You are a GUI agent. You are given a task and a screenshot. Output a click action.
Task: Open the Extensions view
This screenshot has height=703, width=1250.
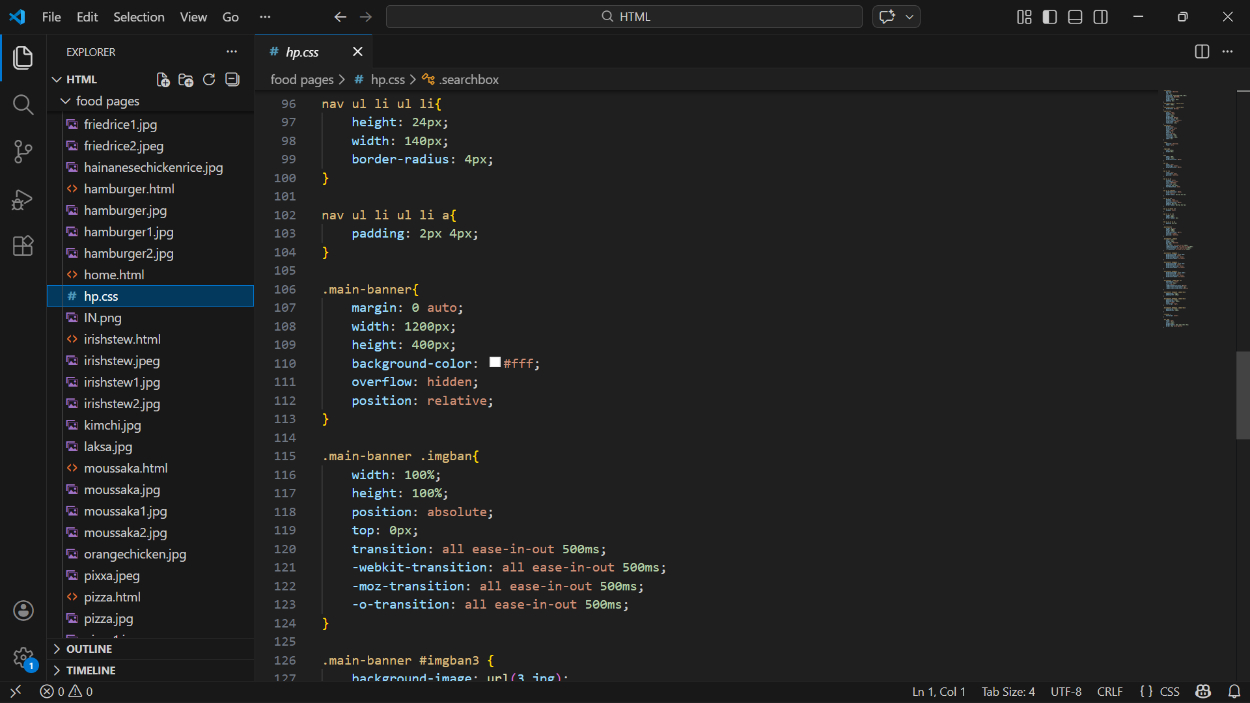(x=23, y=246)
